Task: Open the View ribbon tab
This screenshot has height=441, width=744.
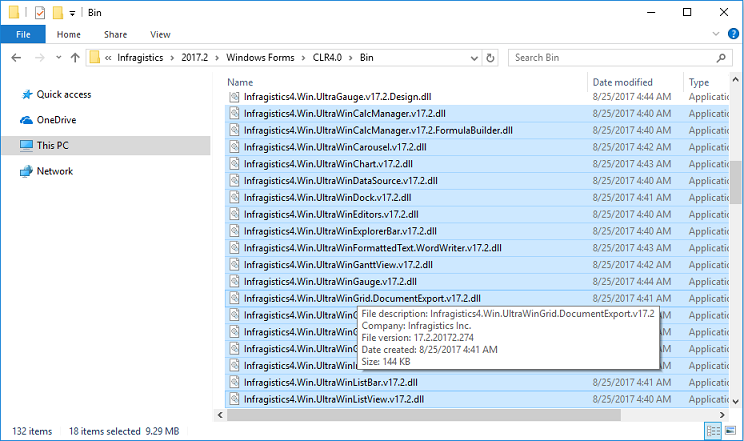Action: (160, 34)
